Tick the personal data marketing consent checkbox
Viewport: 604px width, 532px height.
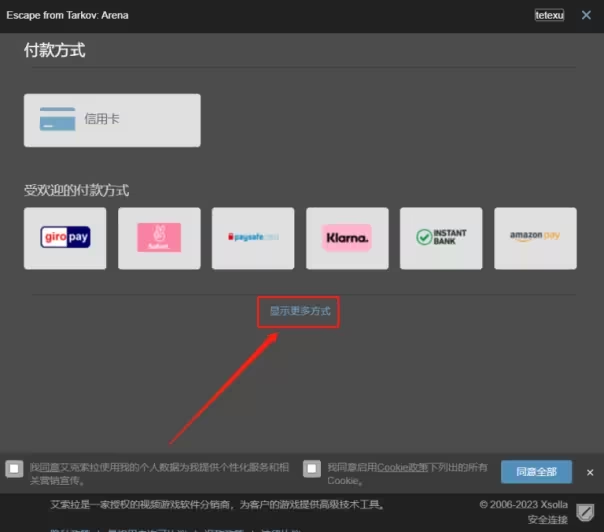pos(14,469)
